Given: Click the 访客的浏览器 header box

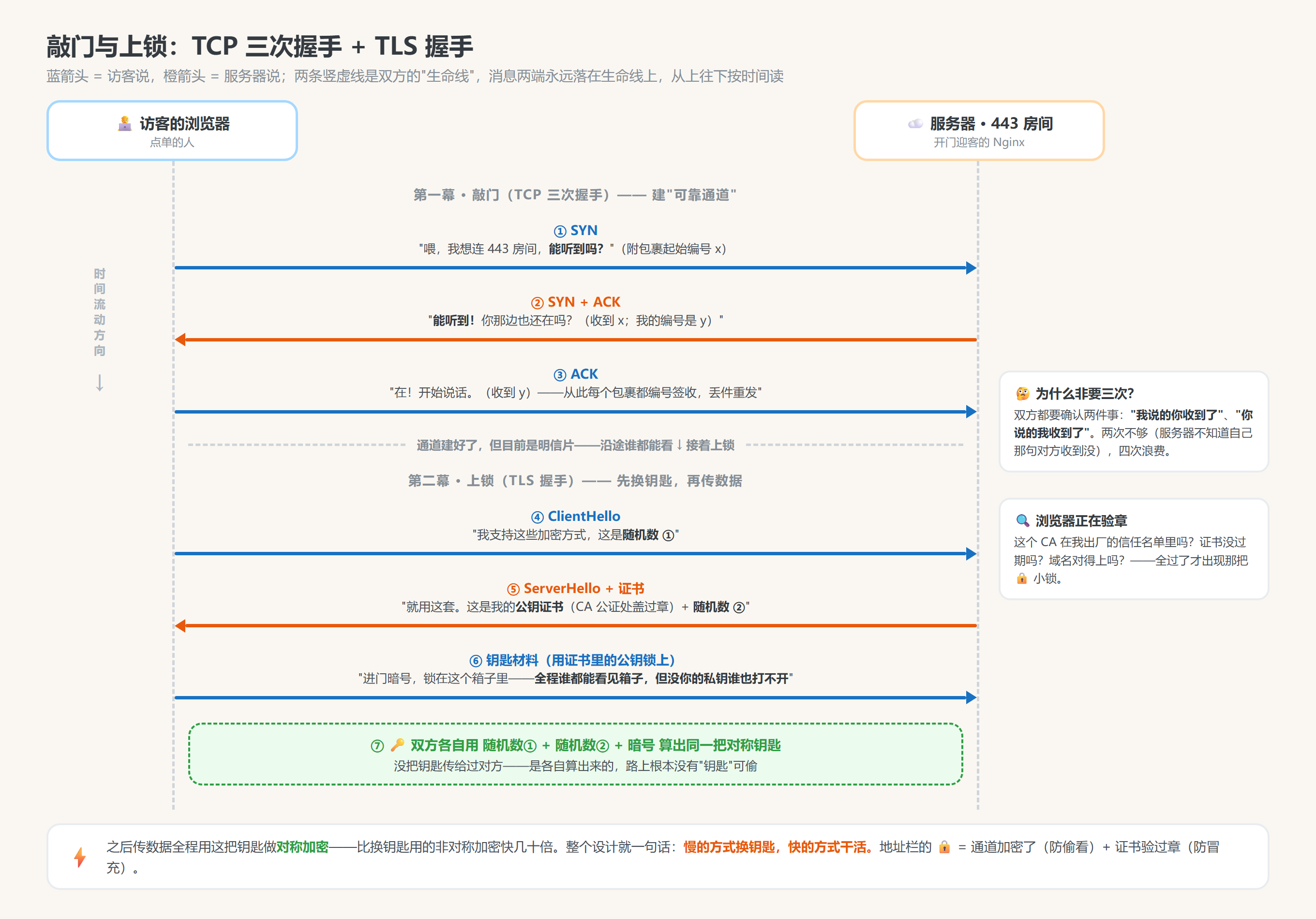Looking at the screenshot, I should point(172,131).
